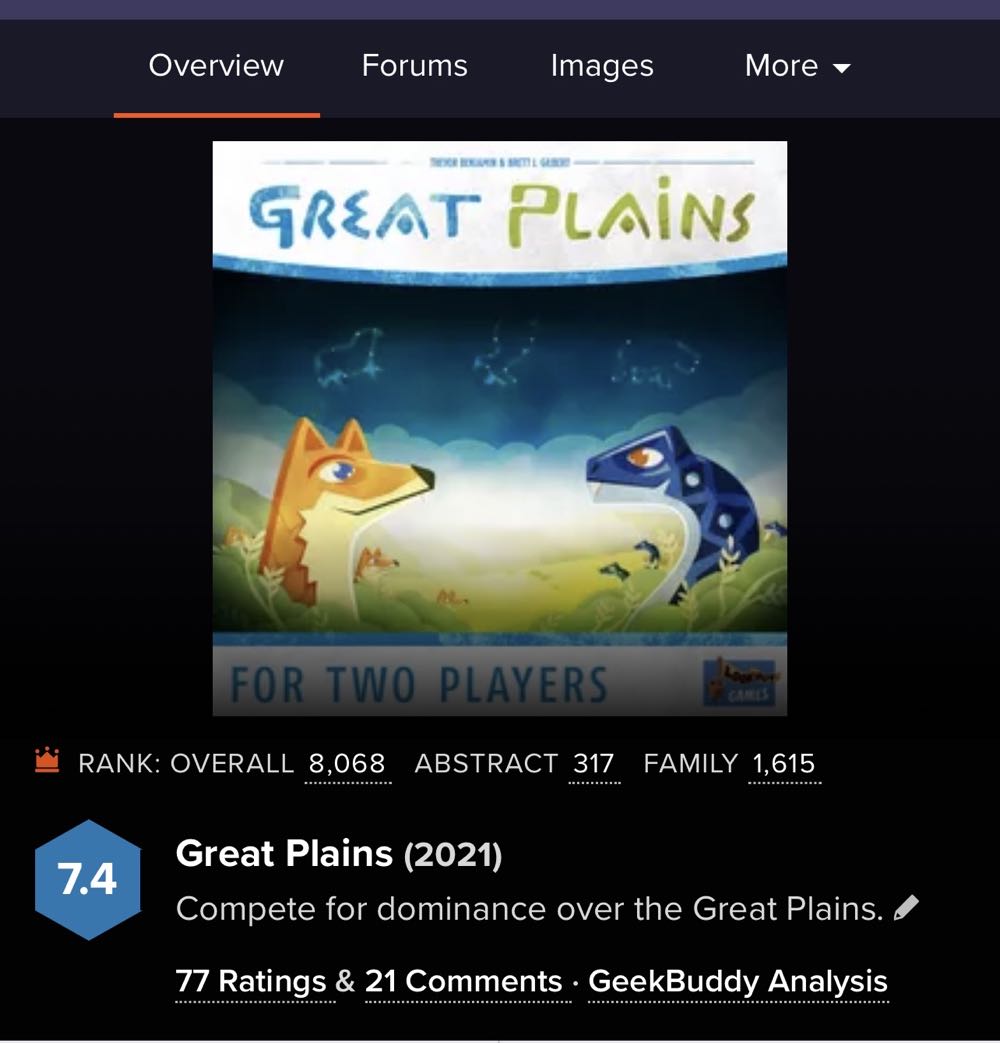This screenshot has width=1000, height=1043.
Task: Click the pencil edit icon after the tagline
Action: [x=906, y=907]
